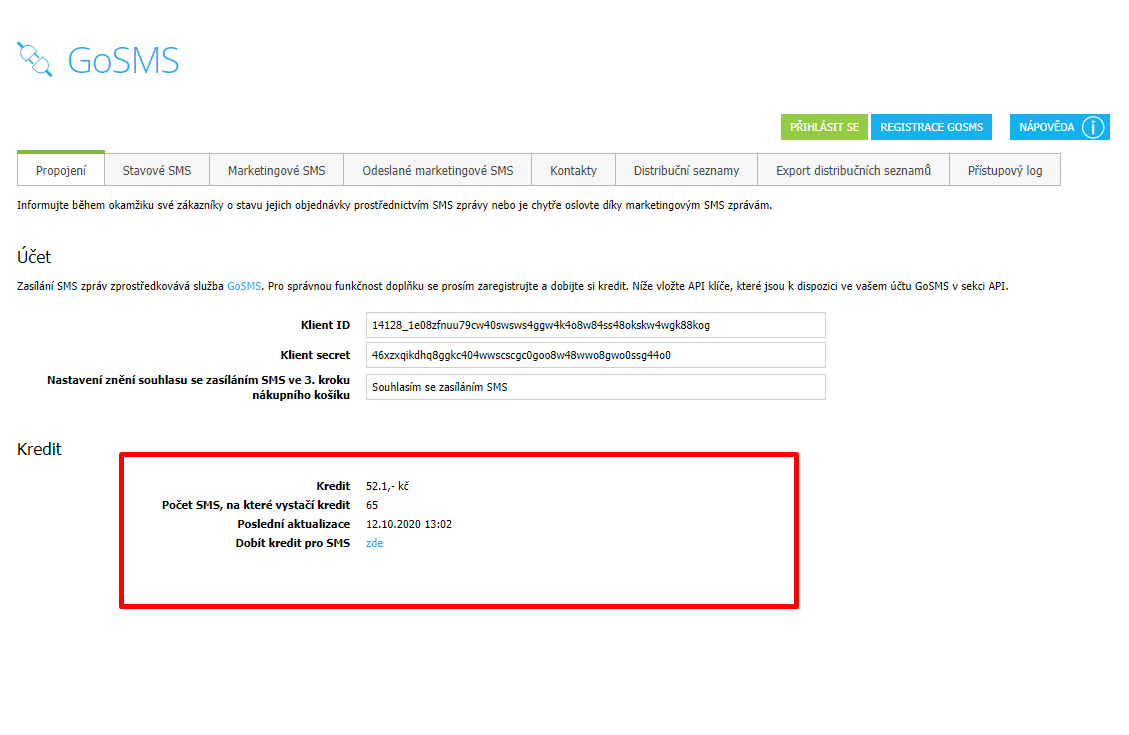Image resolution: width=1129 pixels, height=735 pixels.
Task: Click the GoSMS plug logo icon
Action: (35, 59)
